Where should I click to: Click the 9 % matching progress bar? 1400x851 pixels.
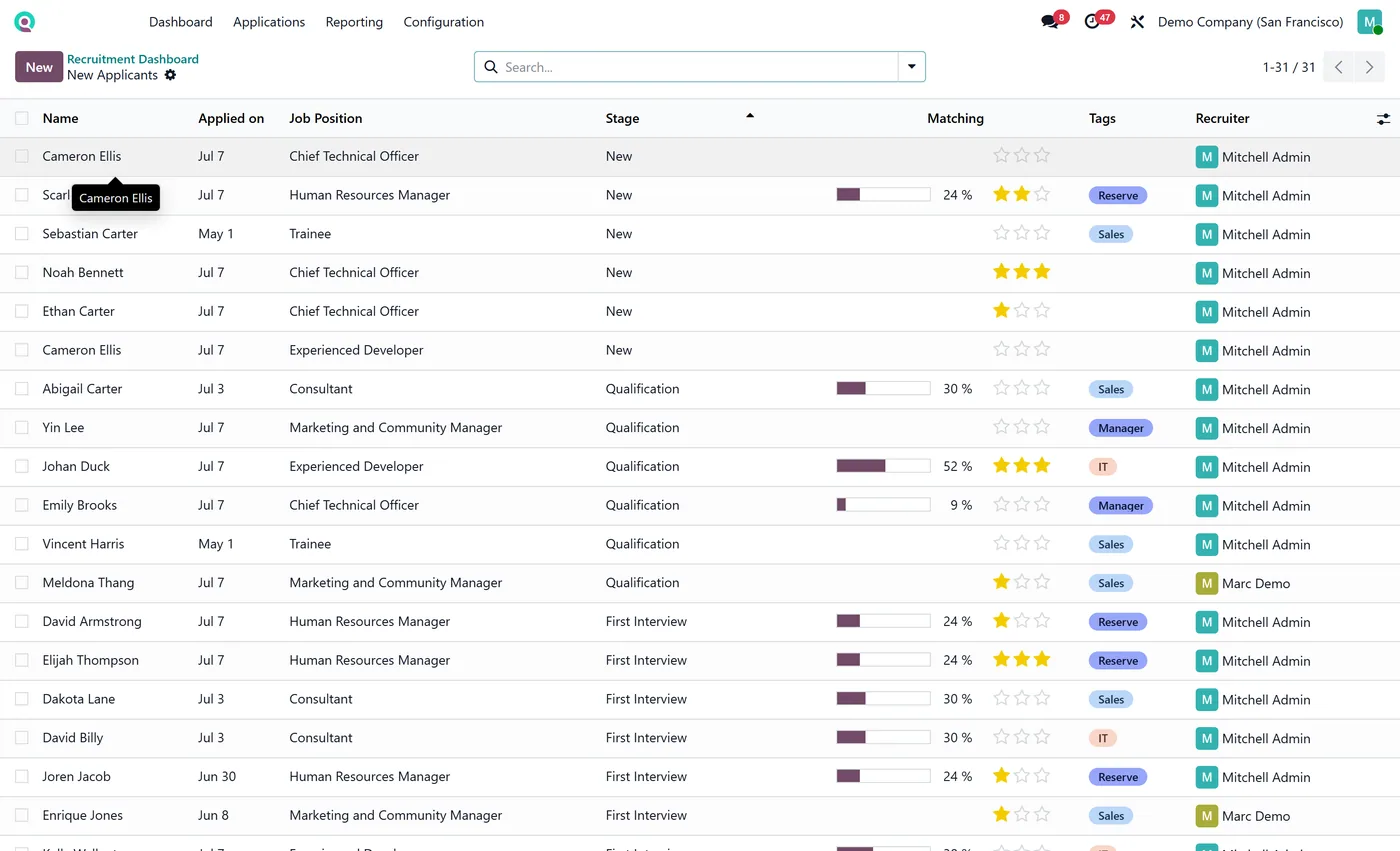[x=884, y=505]
